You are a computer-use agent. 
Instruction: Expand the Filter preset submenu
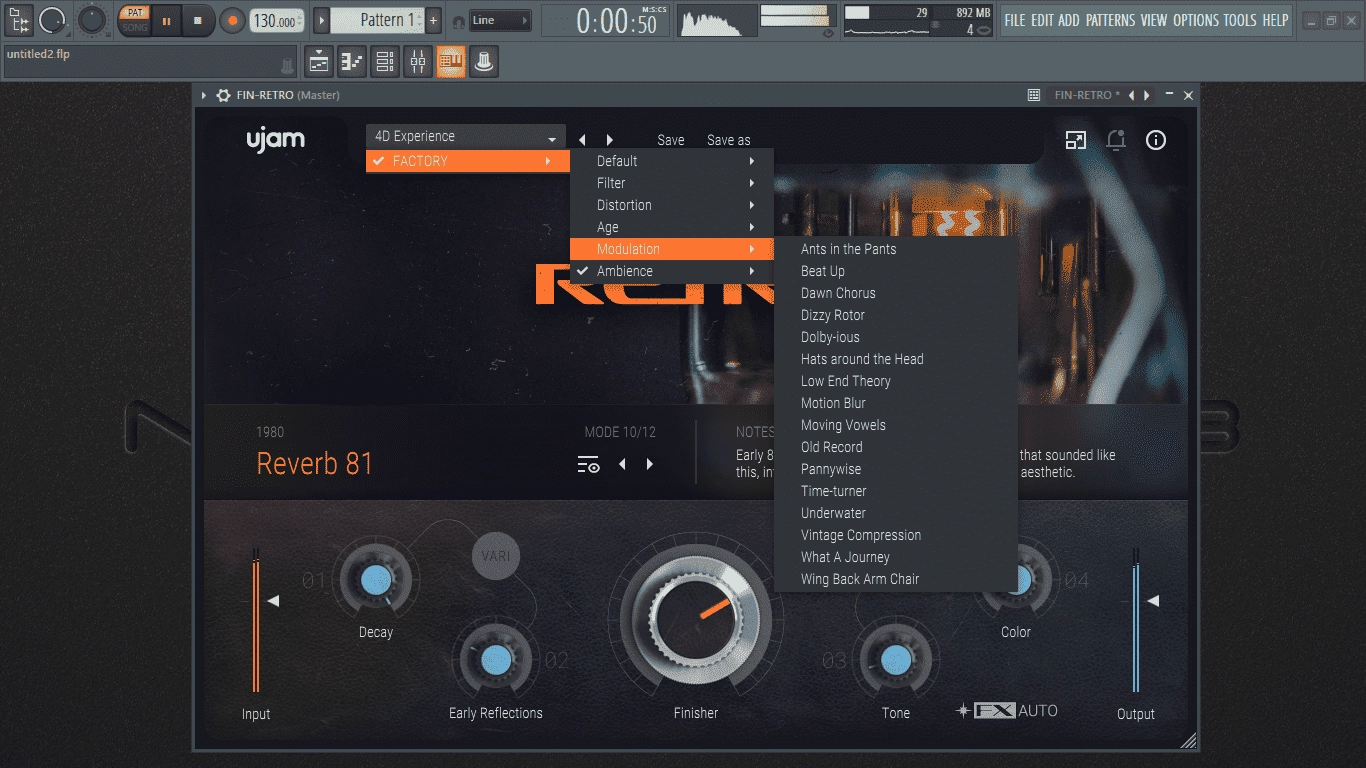pos(671,183)
